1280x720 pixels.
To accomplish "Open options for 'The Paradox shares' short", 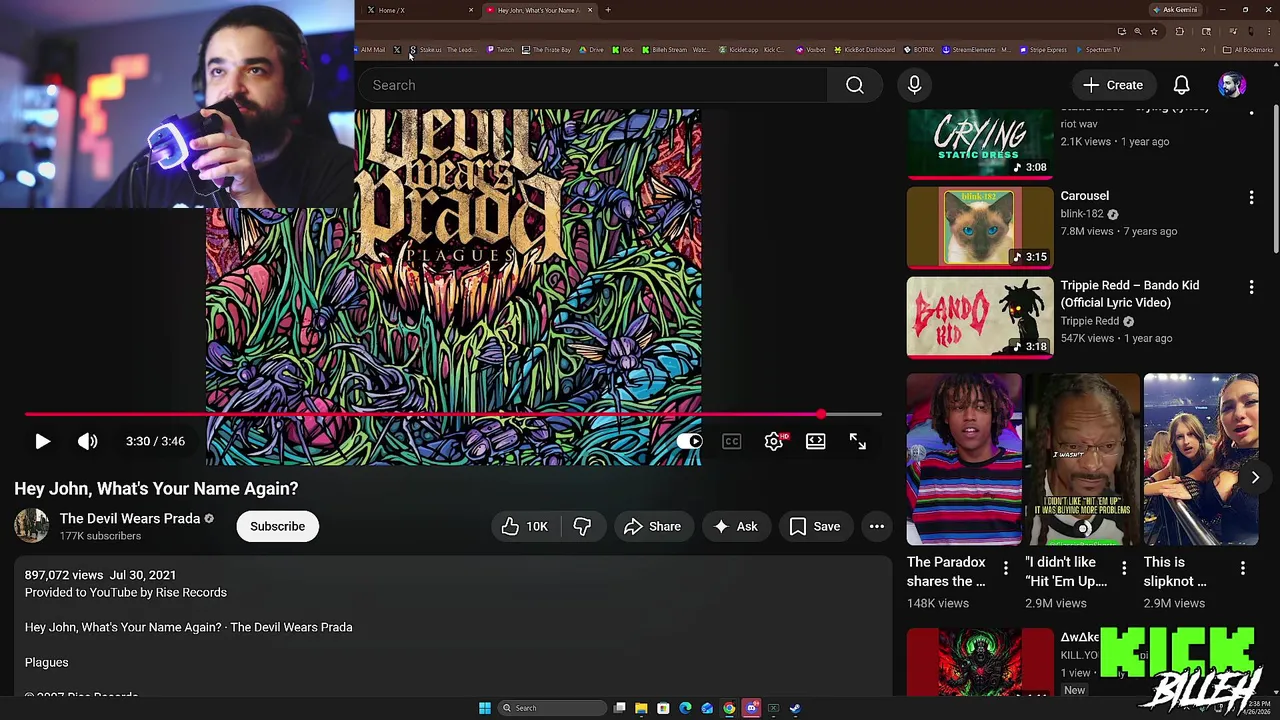I will click(x=1006, y=568).
